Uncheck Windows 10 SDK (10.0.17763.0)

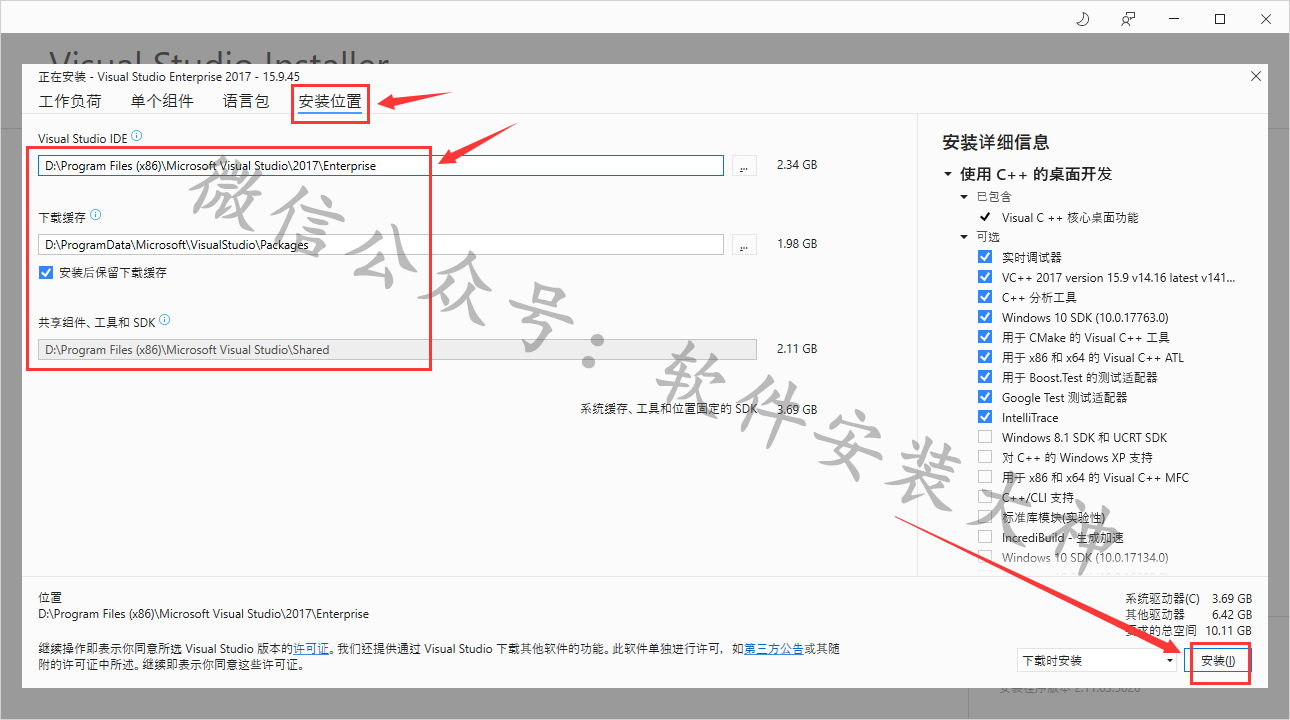(x=985, y=317)
